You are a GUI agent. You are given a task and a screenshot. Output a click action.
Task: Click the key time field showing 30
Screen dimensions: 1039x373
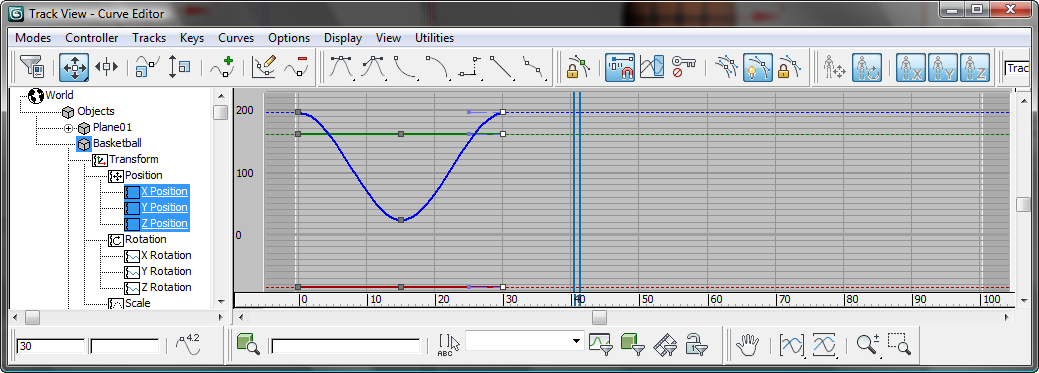(51, 346)
